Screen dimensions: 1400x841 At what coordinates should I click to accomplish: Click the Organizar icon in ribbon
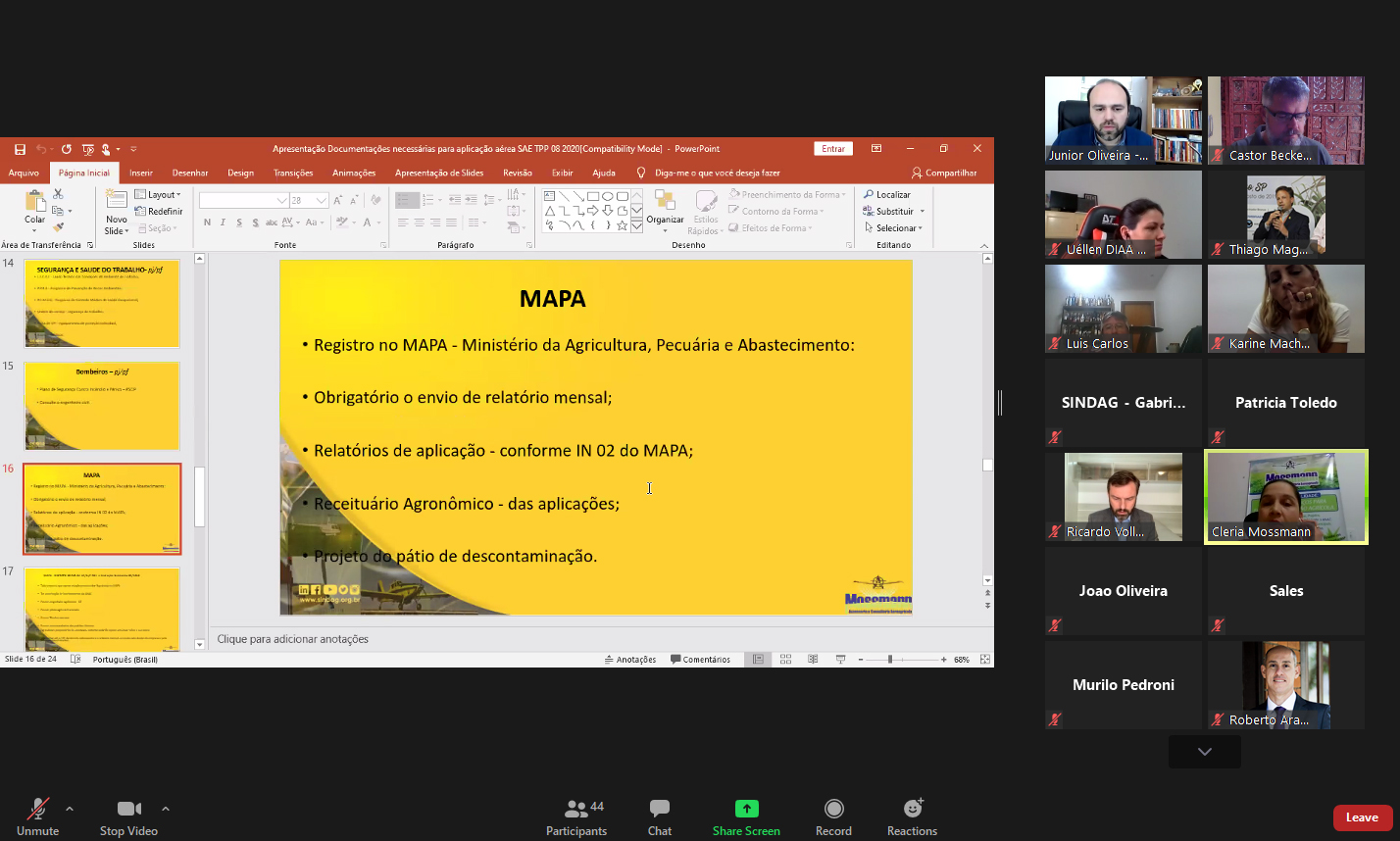point(665,205)
